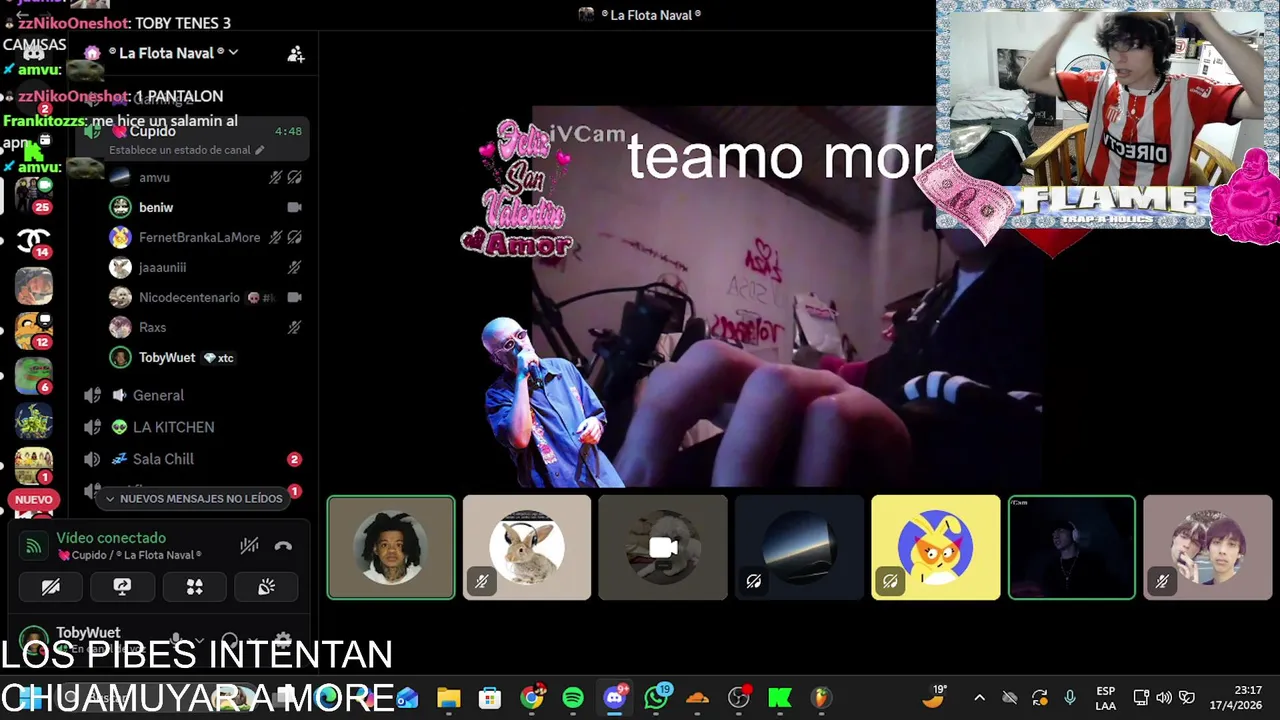Click the energy saver leaf tray icon
Screen dimensions: 1280x720
point(1187,698)
